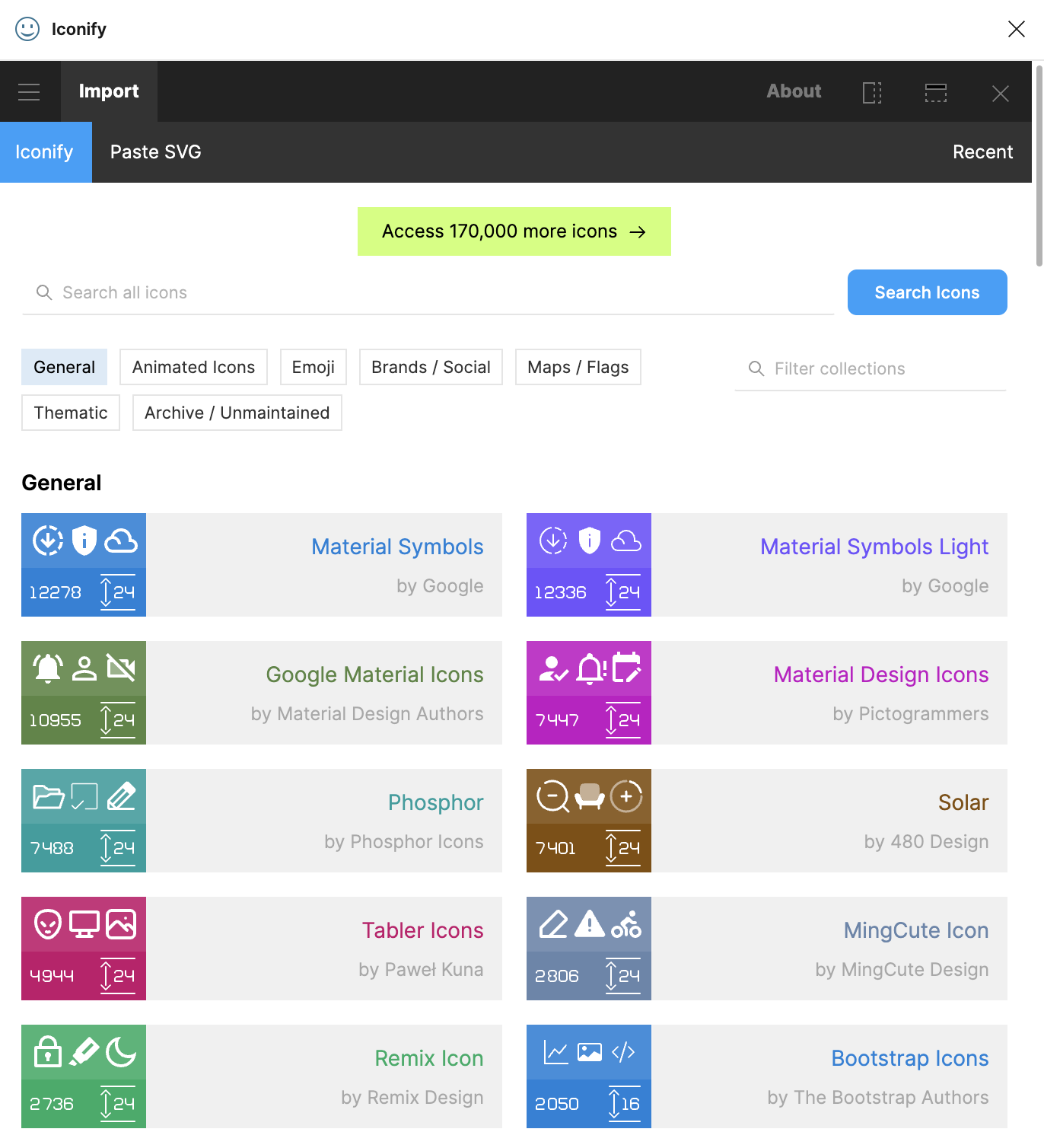Screen dimensions: 1044x1148
Task: Open the Bootstrap Icons collection
Action: click(x=767, y=1076)
